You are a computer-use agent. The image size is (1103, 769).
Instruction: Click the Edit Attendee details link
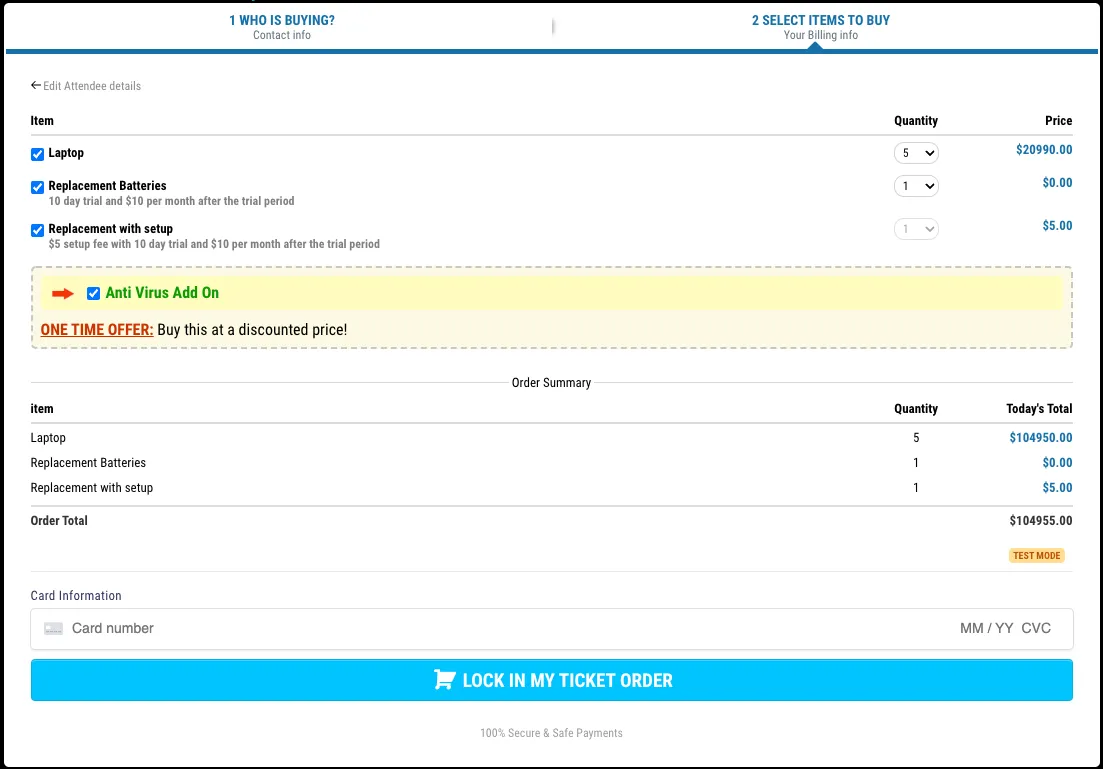(91, 86)
